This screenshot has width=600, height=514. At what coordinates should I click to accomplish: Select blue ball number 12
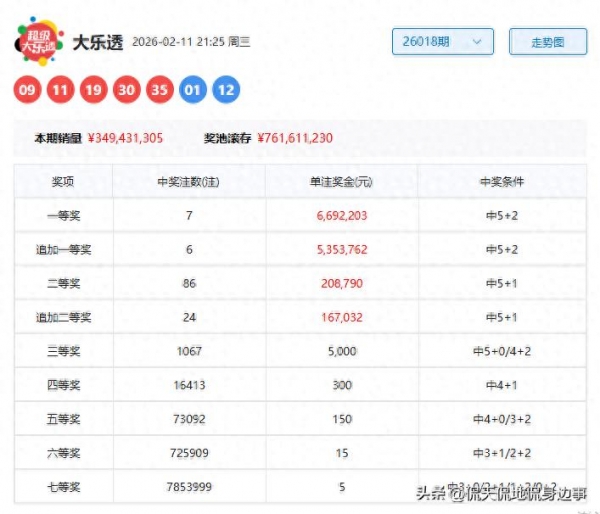coord(226,91)
